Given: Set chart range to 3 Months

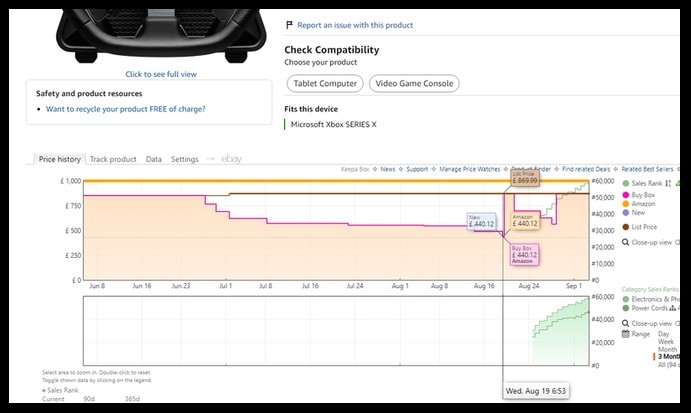Looking at the screenshot, I should 669,357.
